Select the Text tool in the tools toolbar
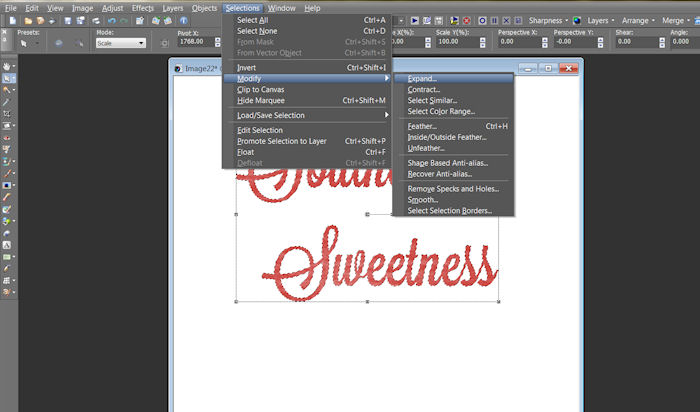This screenshot has width=700, height=412. coord(8,245)
